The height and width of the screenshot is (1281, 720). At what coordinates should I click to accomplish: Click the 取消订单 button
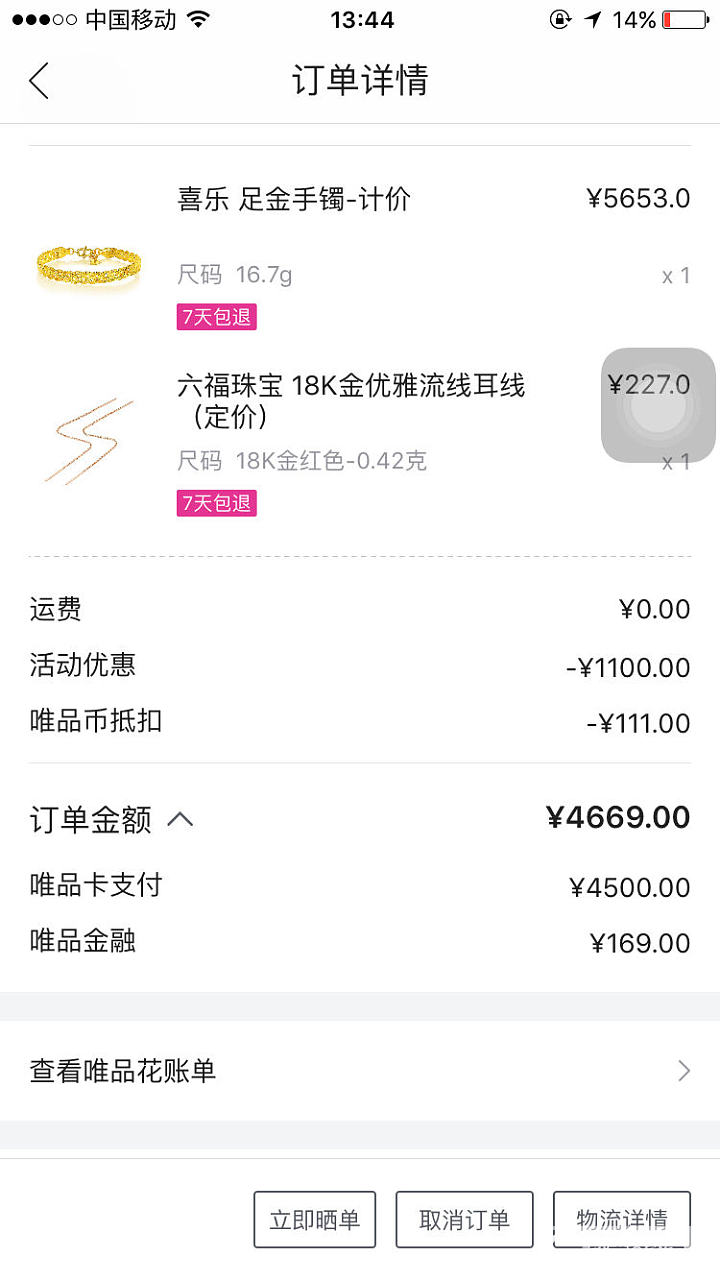tap(464, 1219)
